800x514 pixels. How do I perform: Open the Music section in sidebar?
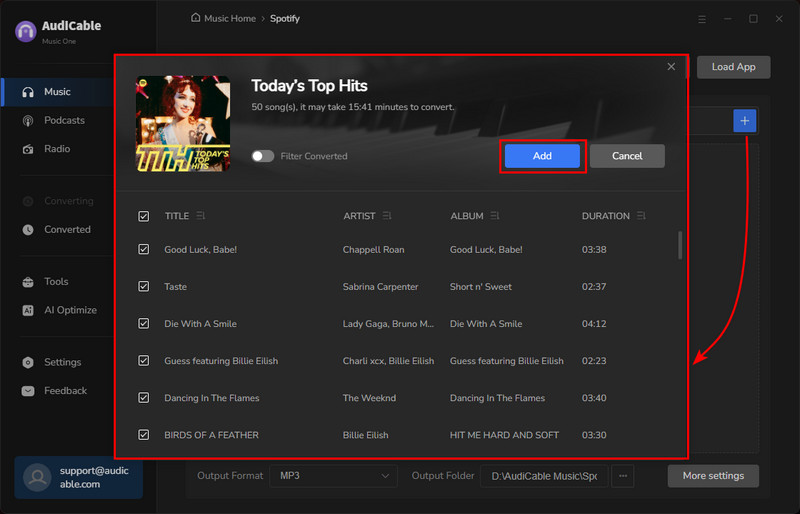point(57,92)
